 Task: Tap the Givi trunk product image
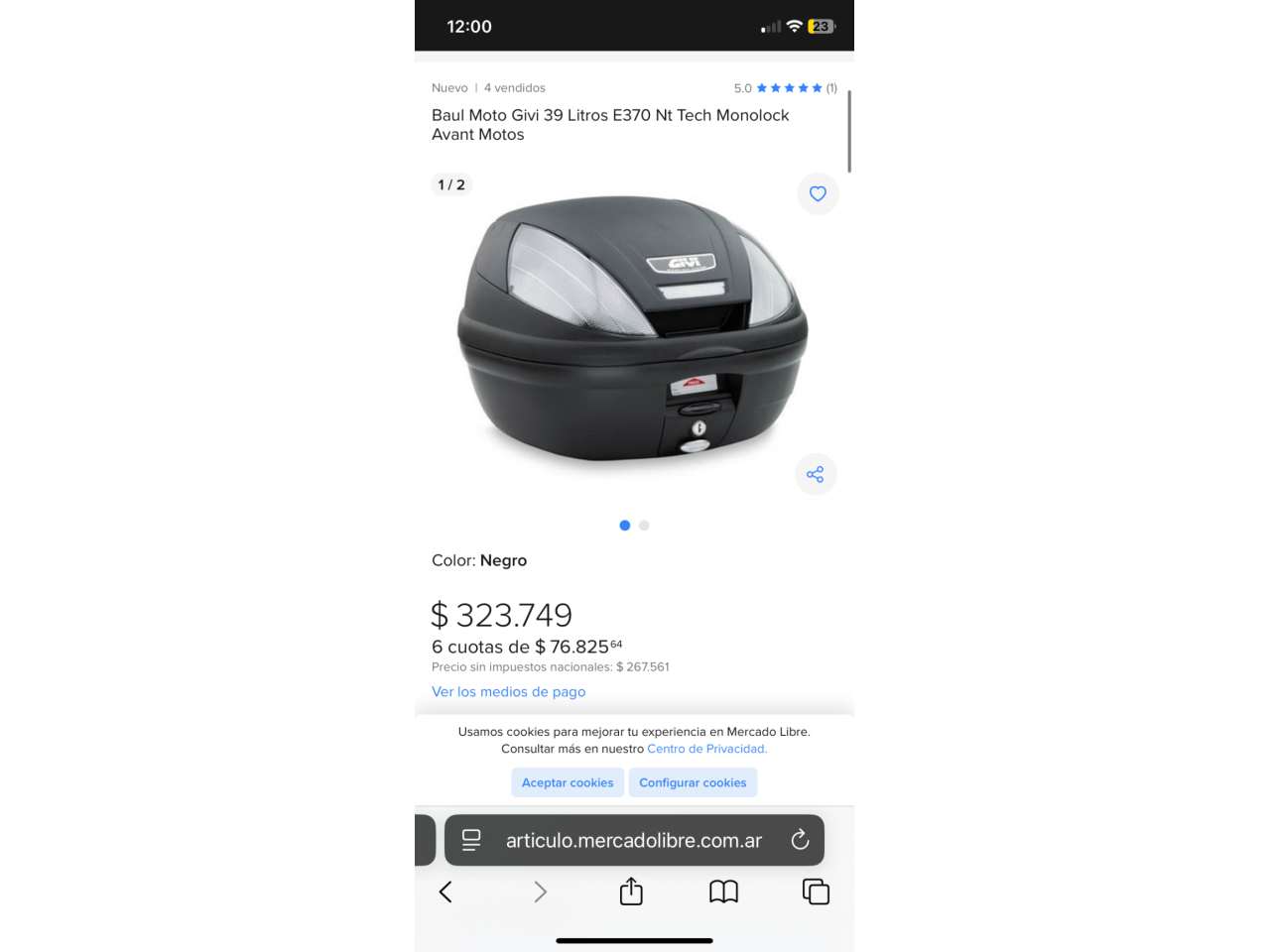point(633,329)
